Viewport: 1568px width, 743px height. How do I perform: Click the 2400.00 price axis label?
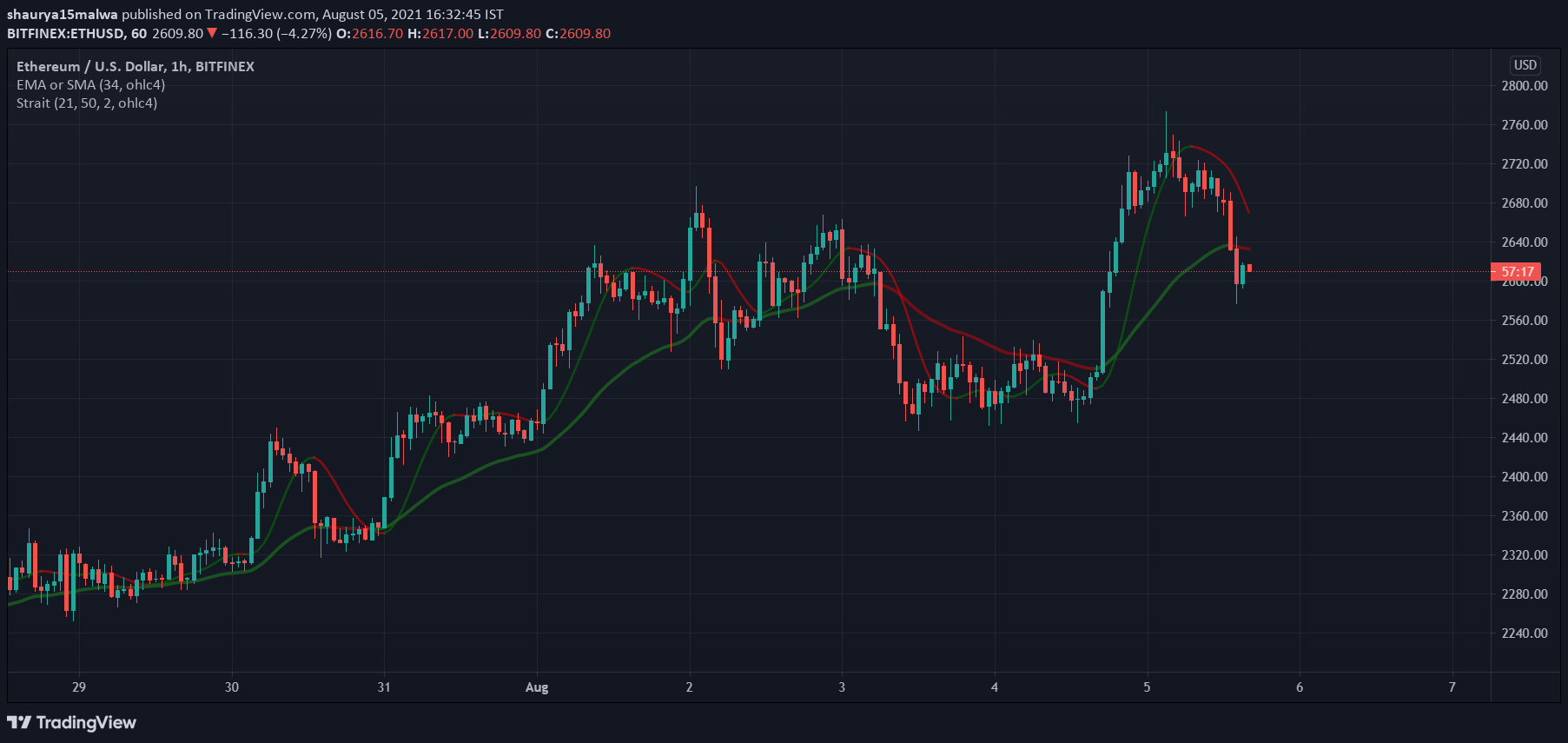tap(1525, 476)
